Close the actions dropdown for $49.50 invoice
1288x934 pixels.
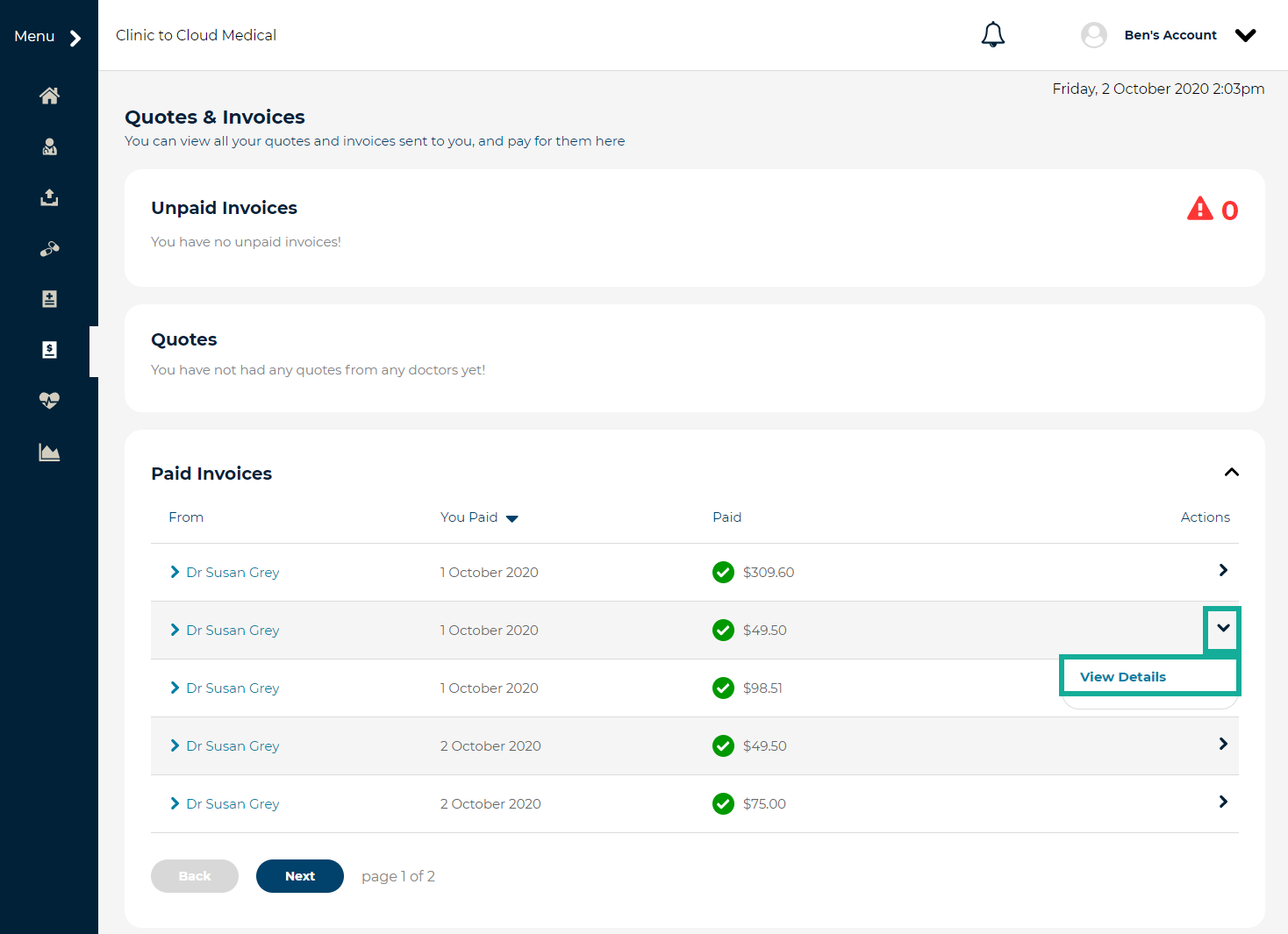click(x=1222, y=628)
